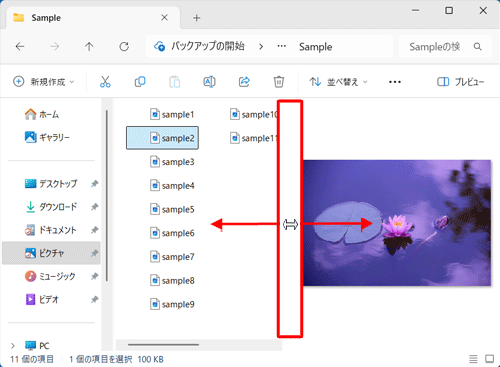500x367 pixels.
Task: Select file sample6
Action: (x=172, y=233)
